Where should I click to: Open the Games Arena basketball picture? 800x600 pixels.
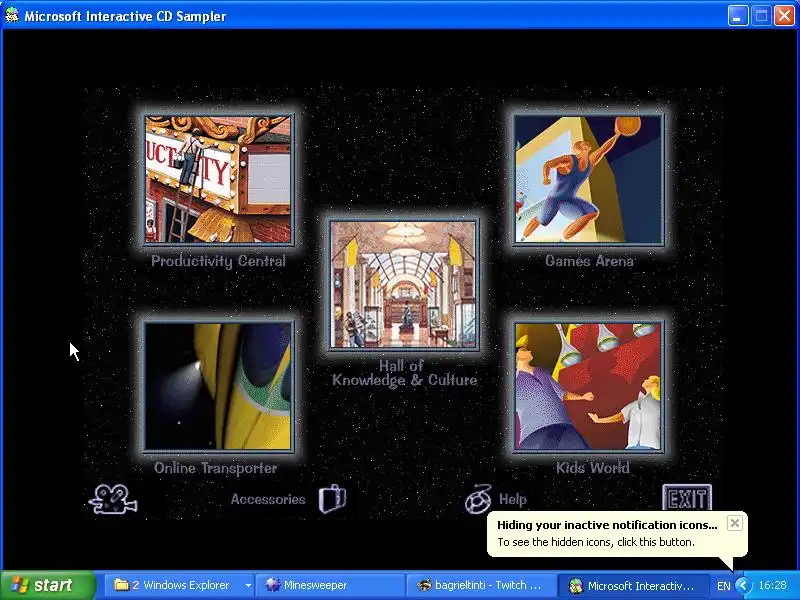588,180
